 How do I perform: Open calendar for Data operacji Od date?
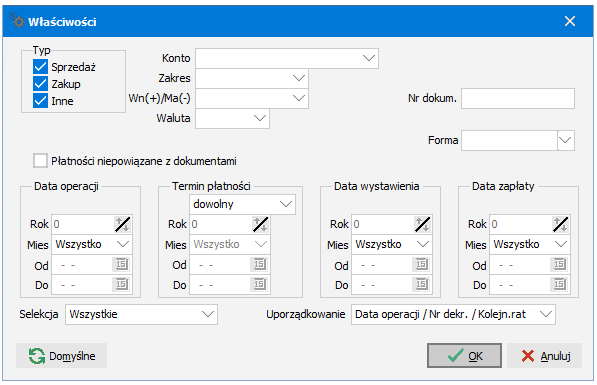click(x=121, y=264)
